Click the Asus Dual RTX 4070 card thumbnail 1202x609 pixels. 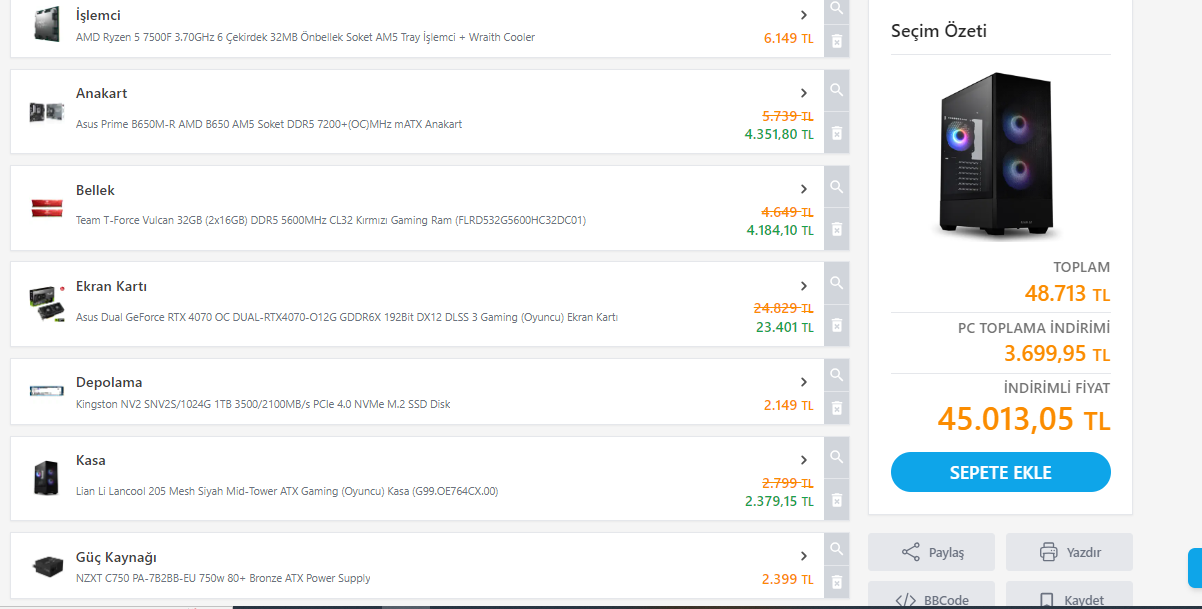pos(46,304)
